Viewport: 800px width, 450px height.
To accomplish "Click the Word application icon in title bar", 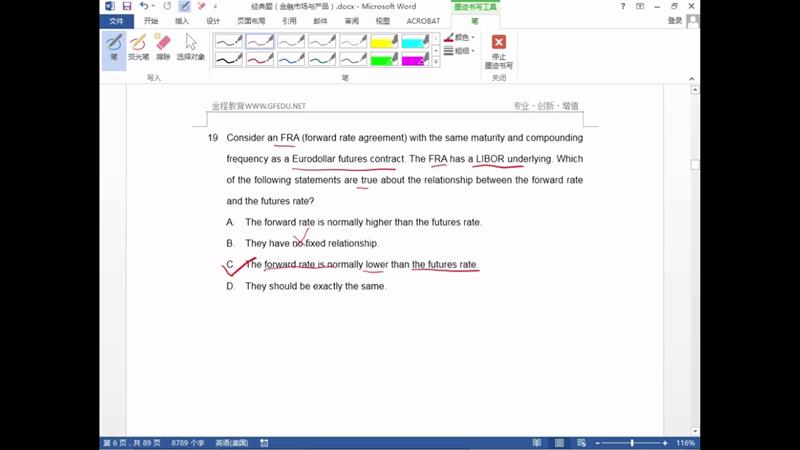I will pos(110,6).
